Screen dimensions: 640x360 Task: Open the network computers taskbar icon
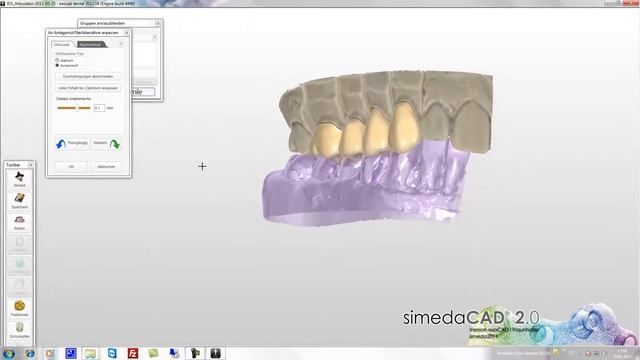(174, 353)
